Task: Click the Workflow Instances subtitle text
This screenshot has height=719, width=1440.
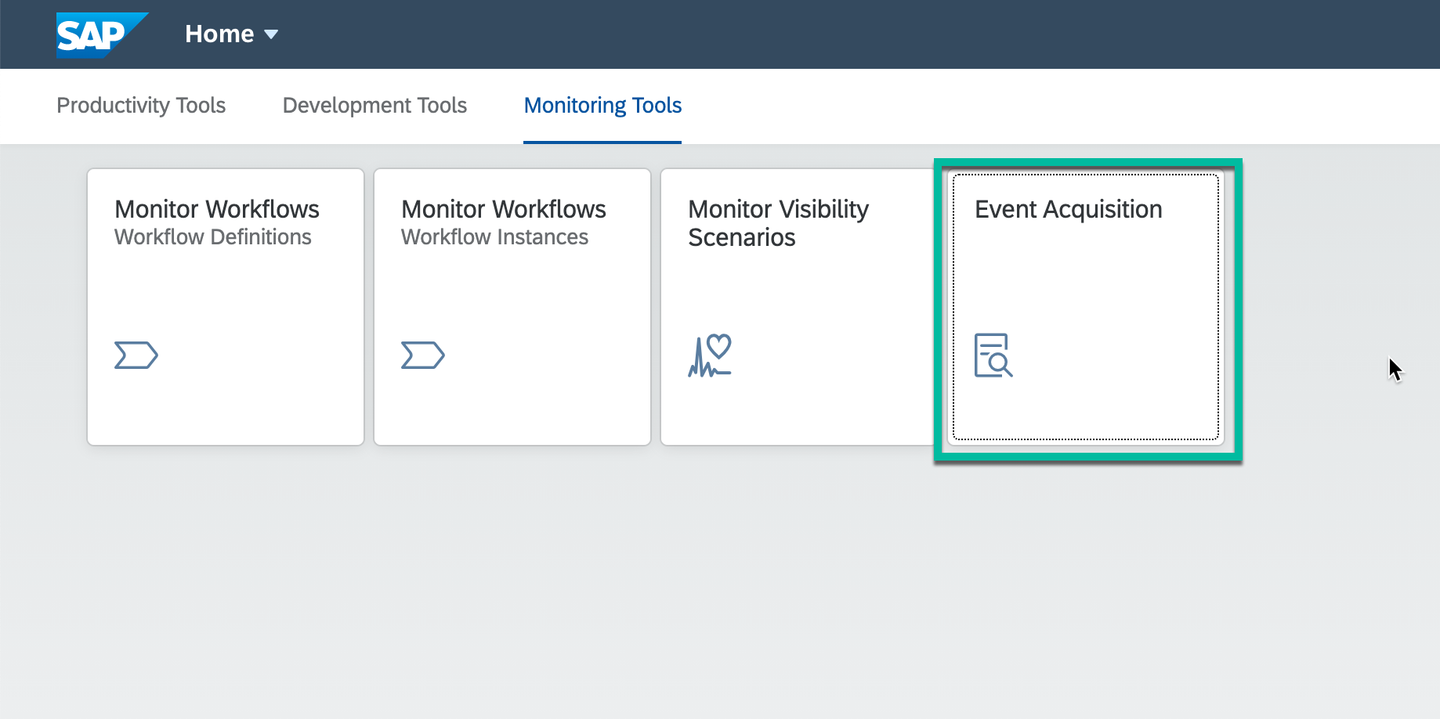Action: tap(495, 237)
